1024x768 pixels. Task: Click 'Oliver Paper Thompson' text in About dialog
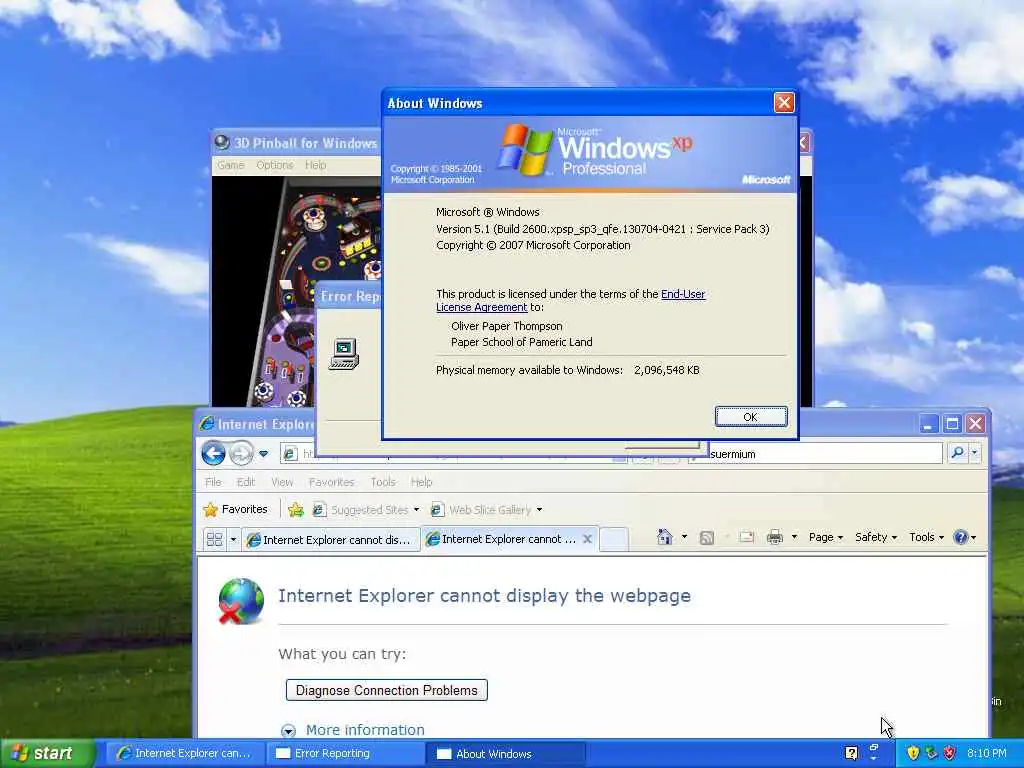point(507,326)
